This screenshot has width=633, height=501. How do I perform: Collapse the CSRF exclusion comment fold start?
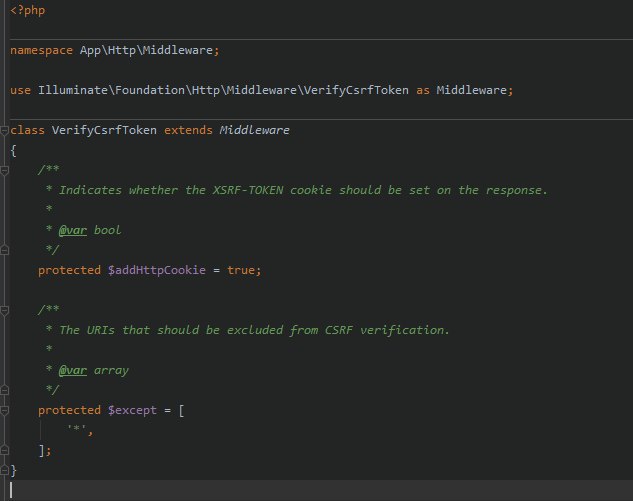coord(4,310)
